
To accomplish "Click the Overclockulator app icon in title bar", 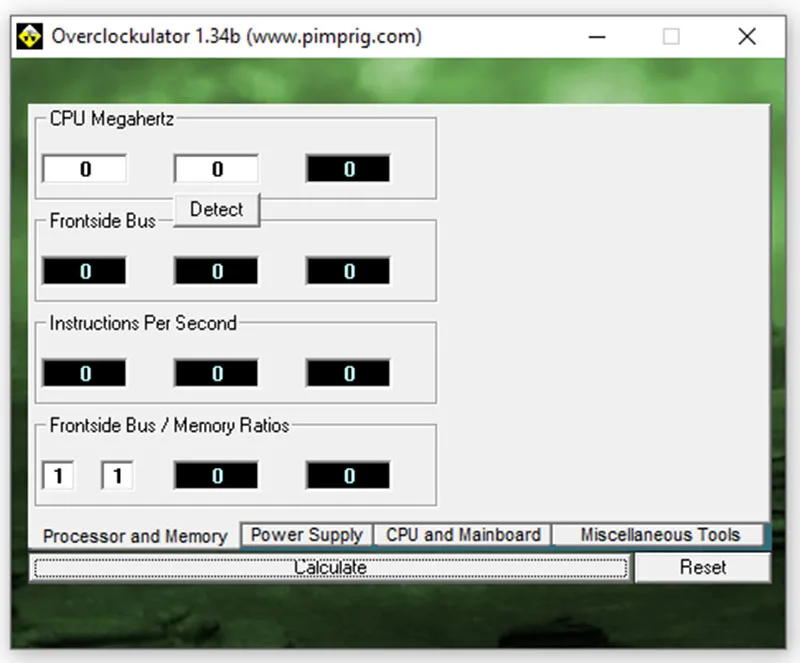I will coord(30,37).
